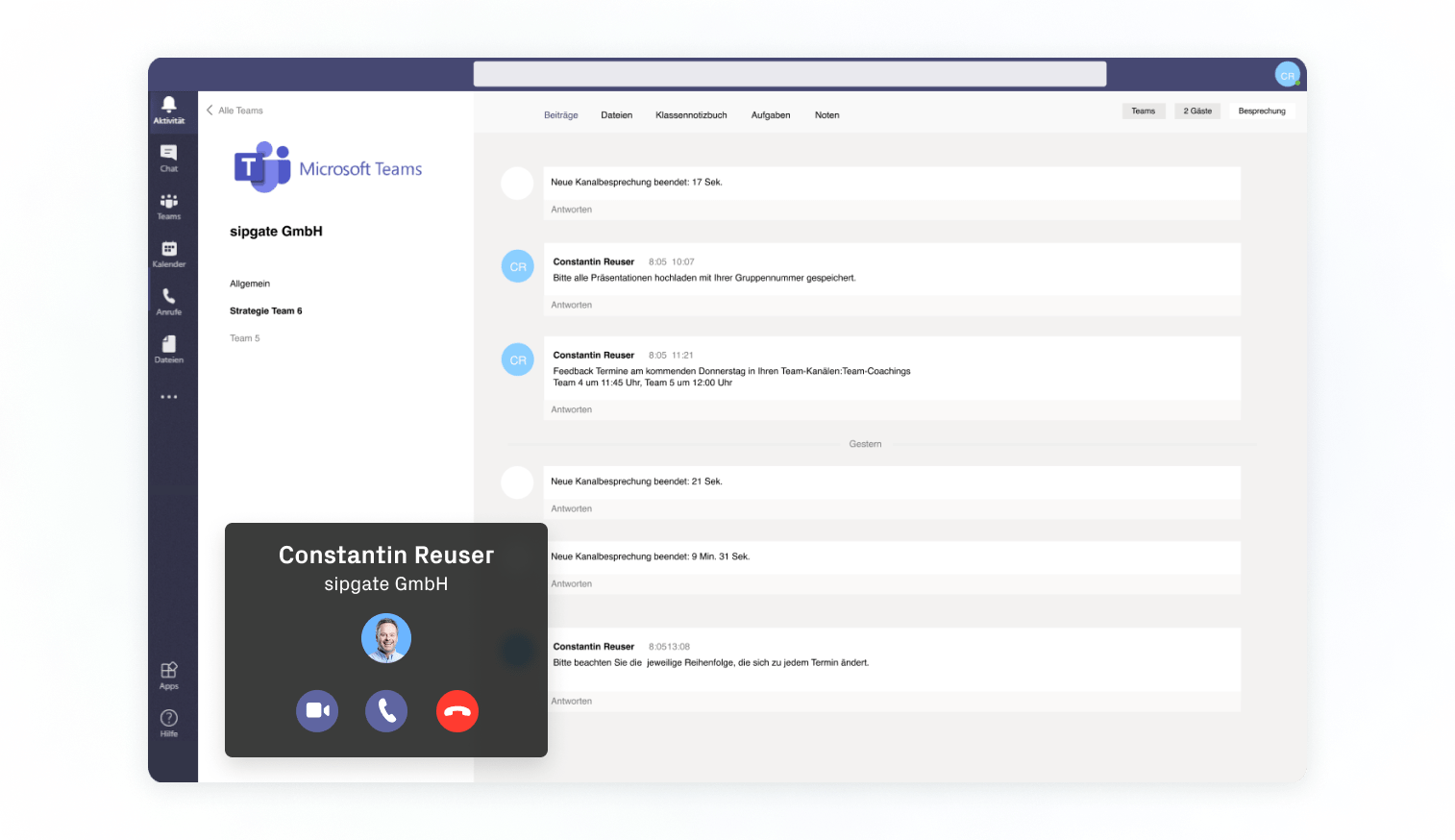Click the top search bar

pyautogui.click(x=790, y=74)
